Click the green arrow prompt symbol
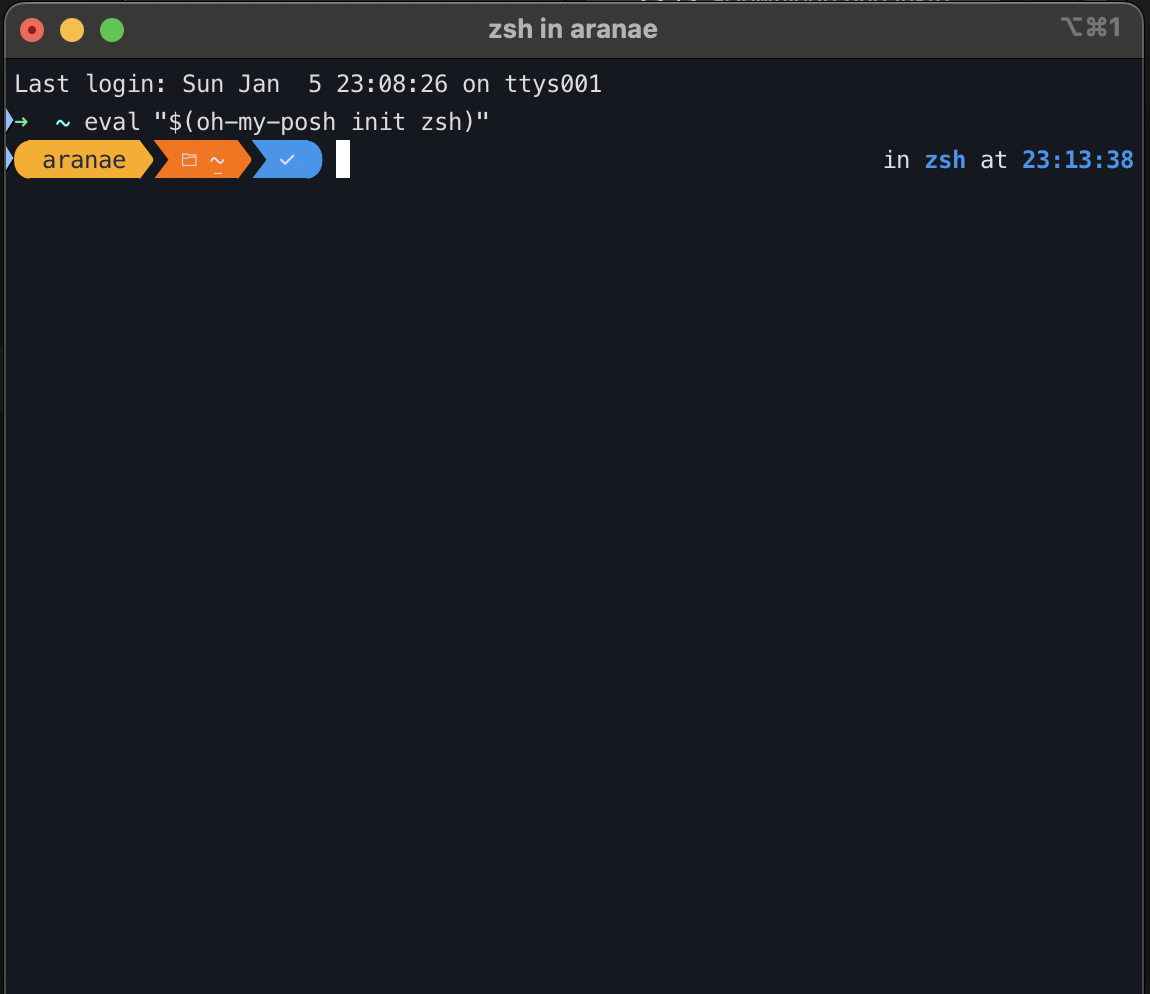This screenshot has width=1150, height=994. (x=21, y=122)
